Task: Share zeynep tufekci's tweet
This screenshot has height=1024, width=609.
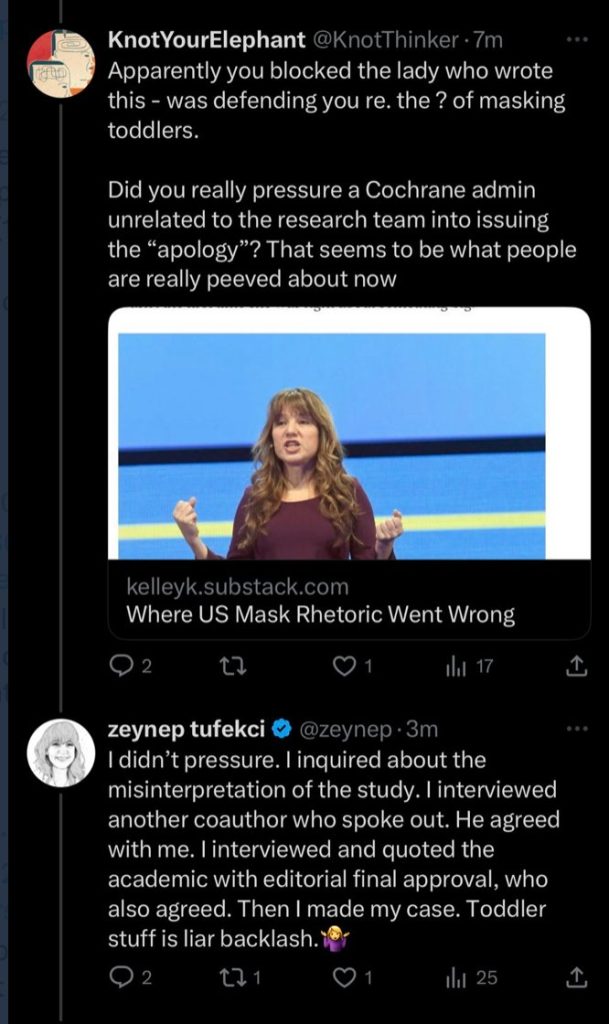Action: 576,978
